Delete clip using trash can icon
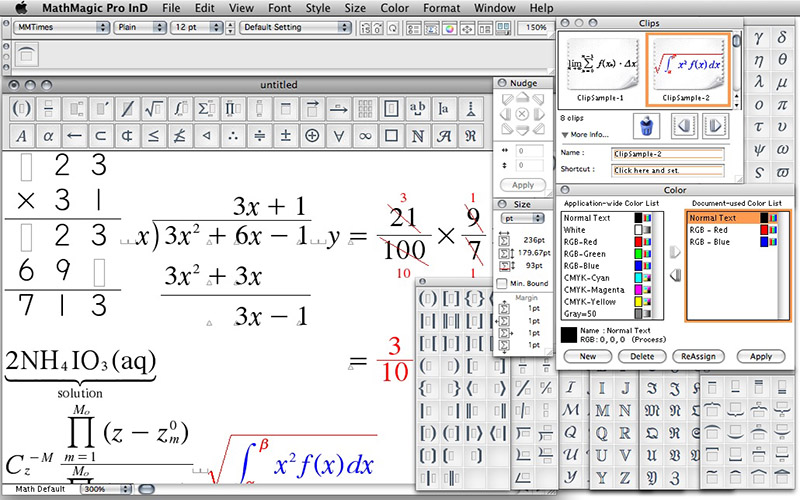 coord(646,126)
